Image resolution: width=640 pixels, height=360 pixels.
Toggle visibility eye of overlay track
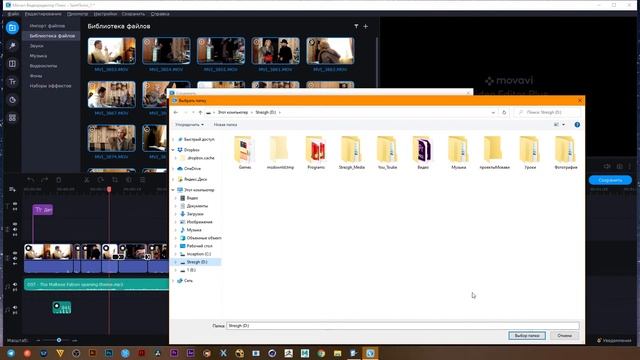(x=15, y=224)
